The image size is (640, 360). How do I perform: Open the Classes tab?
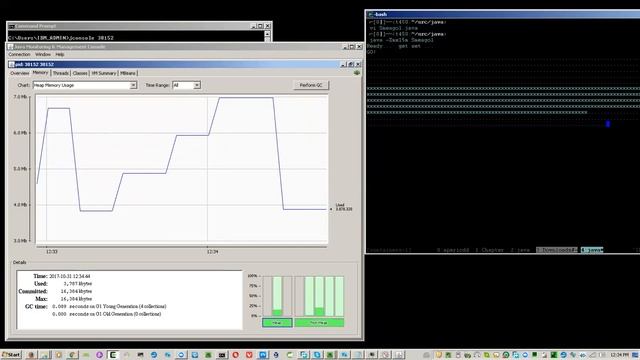pos(80,73)
